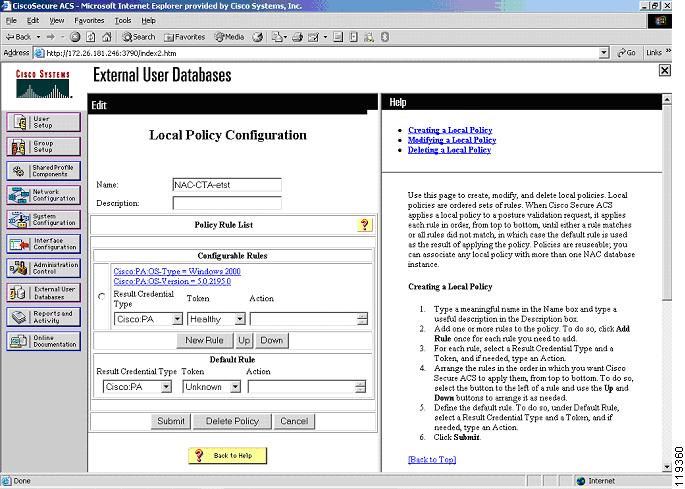Click the Back to Help button
Image resolution: width=685 pixels, height=489 pixels.
[227, 455]
